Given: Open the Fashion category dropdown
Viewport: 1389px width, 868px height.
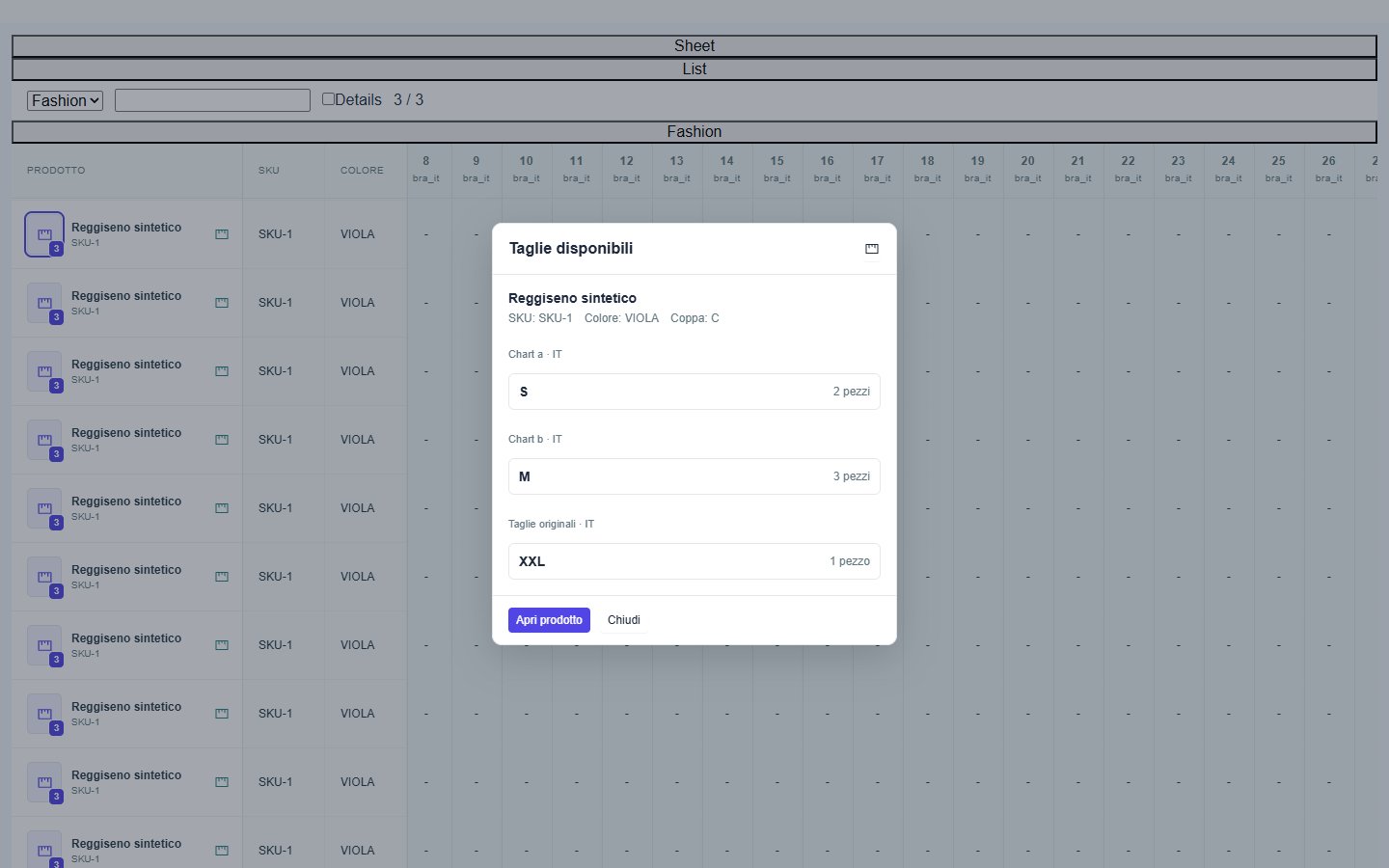Looking at the screenshot, I should click(66, 100).
